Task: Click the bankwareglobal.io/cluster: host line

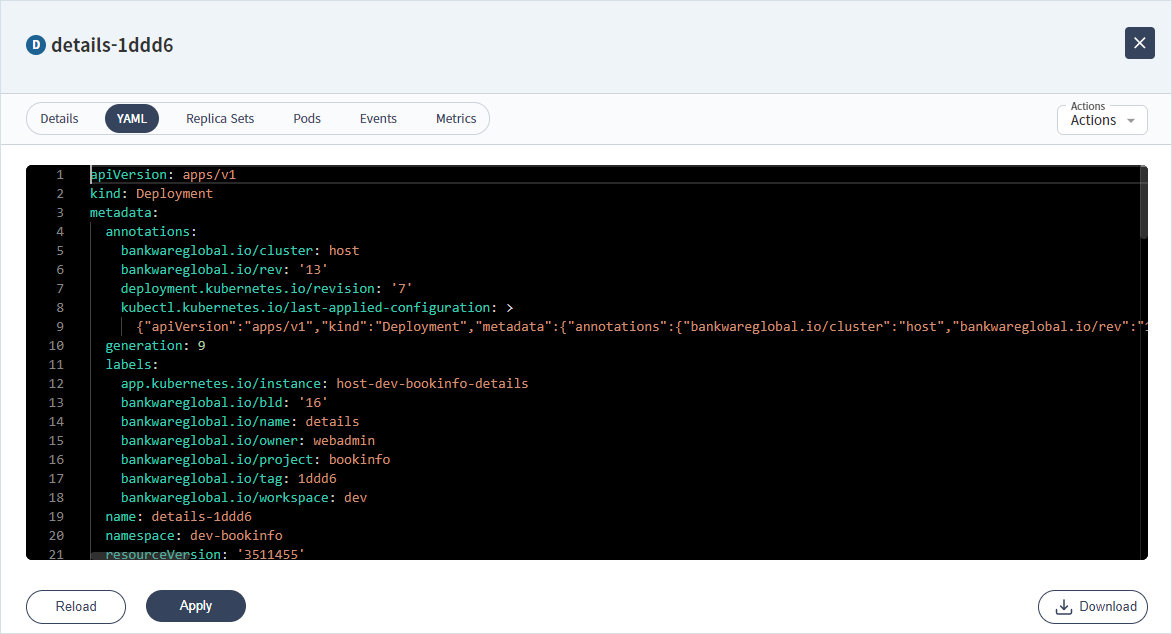Action: pos(240,250)
